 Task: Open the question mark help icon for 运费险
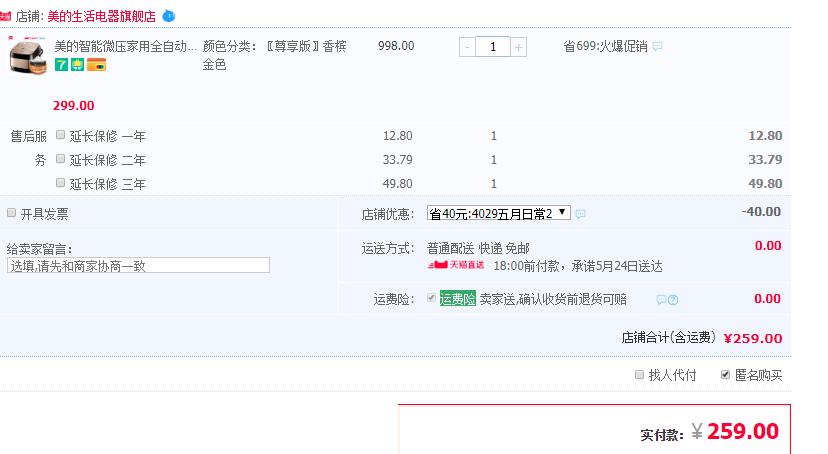coord(673,300)
